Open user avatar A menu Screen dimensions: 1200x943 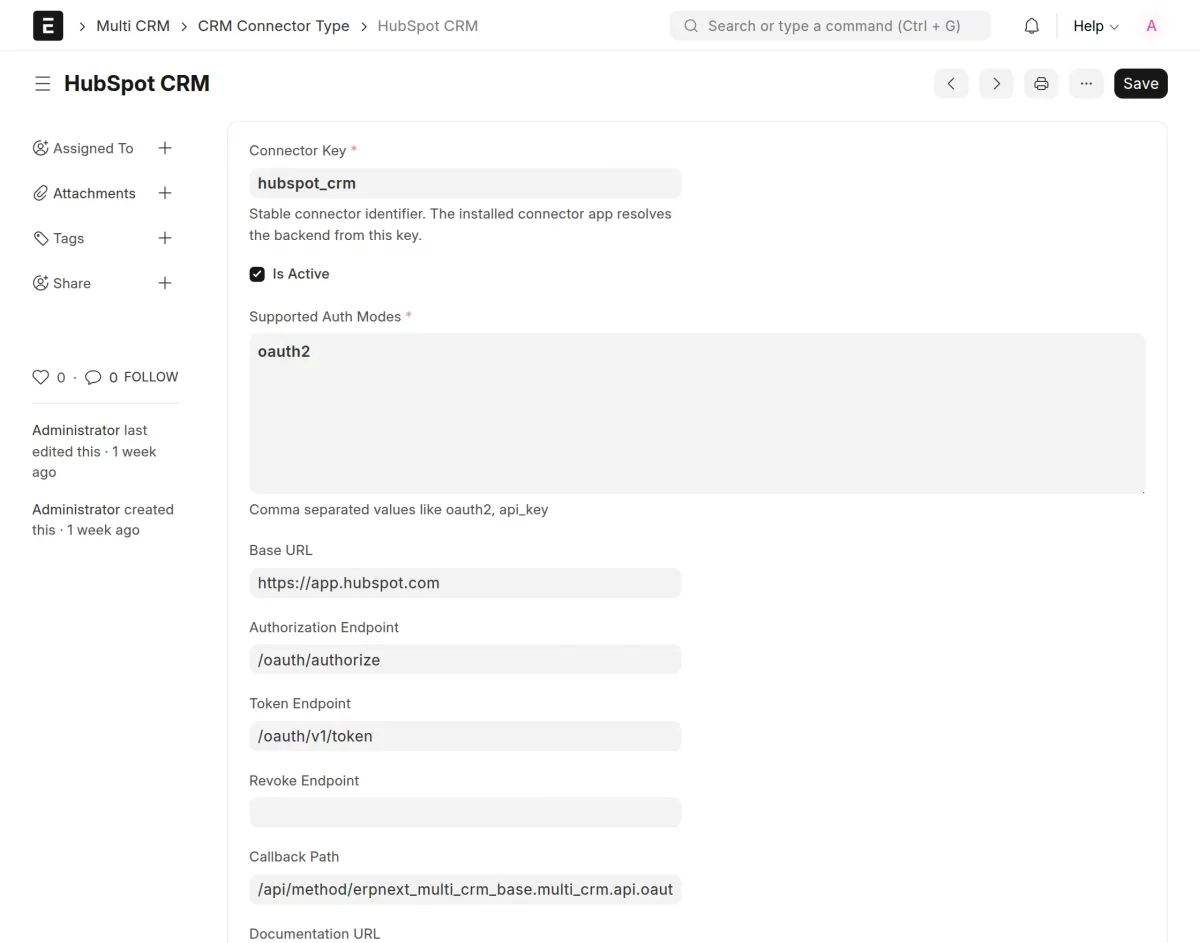pyautogui.click(x=1151, y=26)
